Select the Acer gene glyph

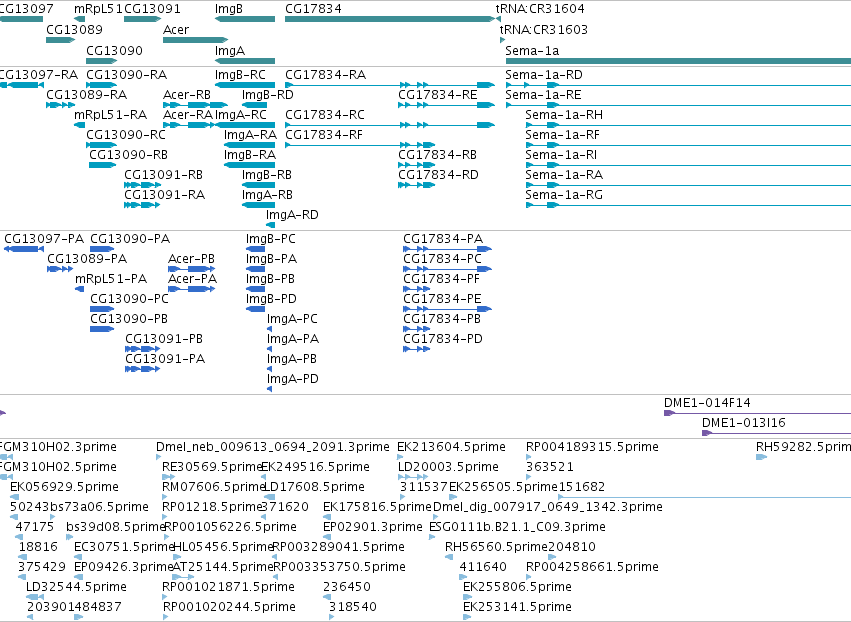(x=195, y=40)
